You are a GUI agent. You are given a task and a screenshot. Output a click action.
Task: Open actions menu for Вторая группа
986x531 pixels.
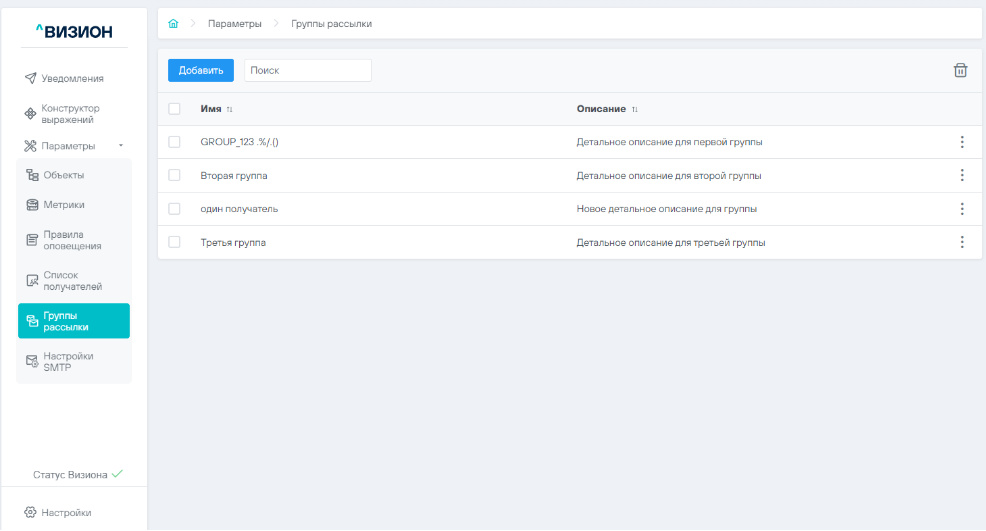coord(961,175)
